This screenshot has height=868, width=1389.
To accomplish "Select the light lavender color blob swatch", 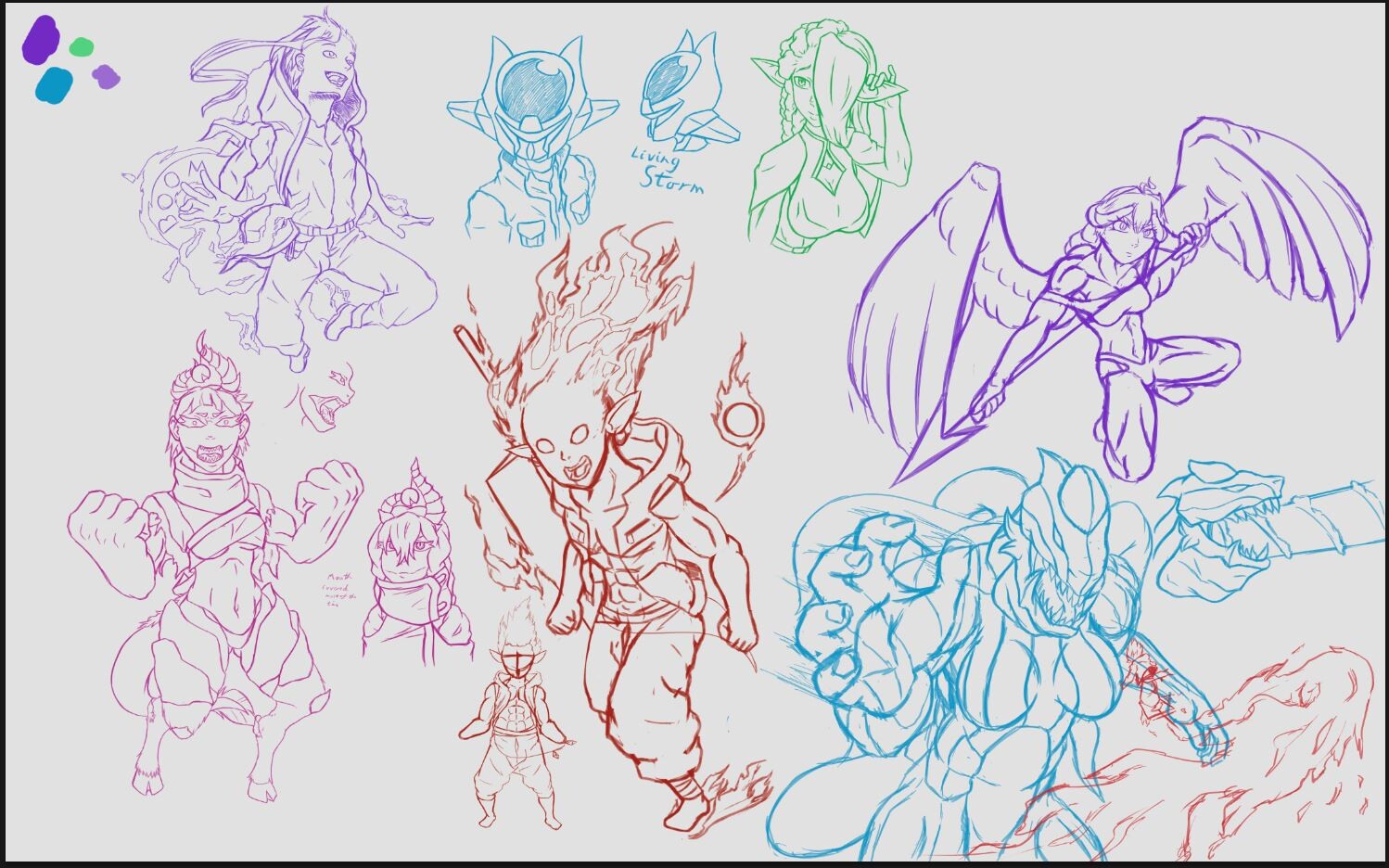I will (105, 76).
